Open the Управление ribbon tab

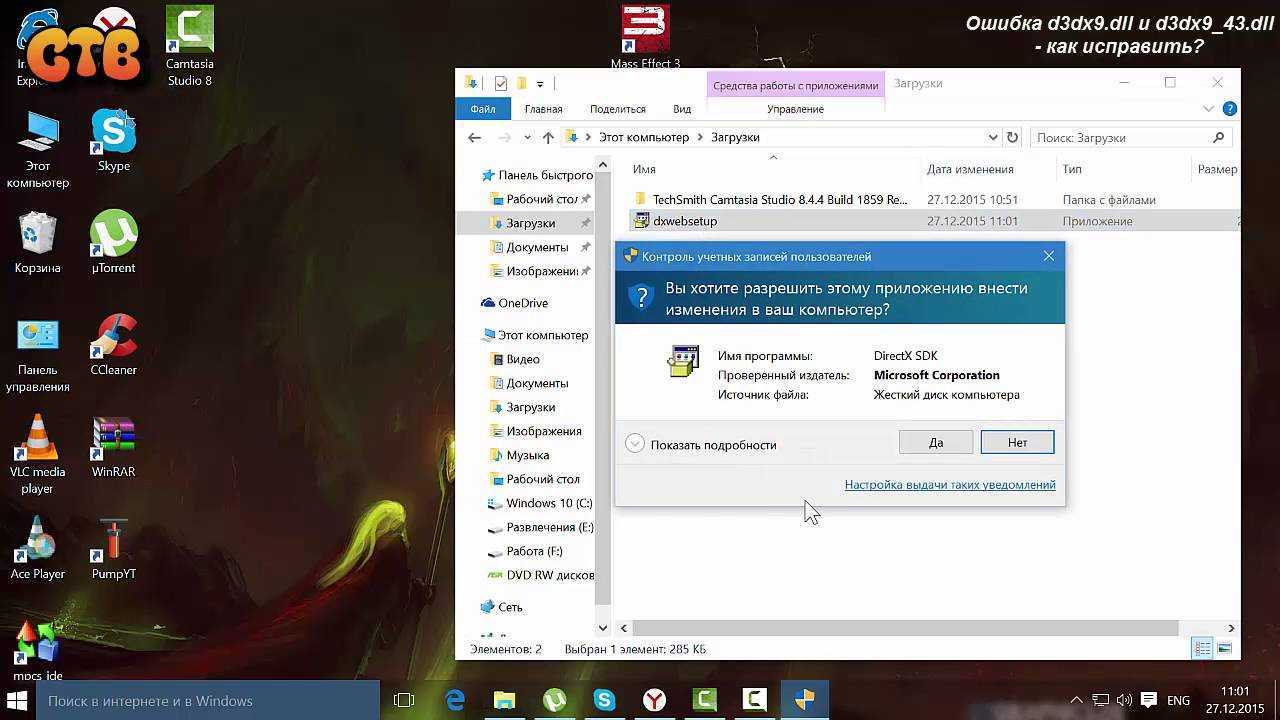click(795, 109)
